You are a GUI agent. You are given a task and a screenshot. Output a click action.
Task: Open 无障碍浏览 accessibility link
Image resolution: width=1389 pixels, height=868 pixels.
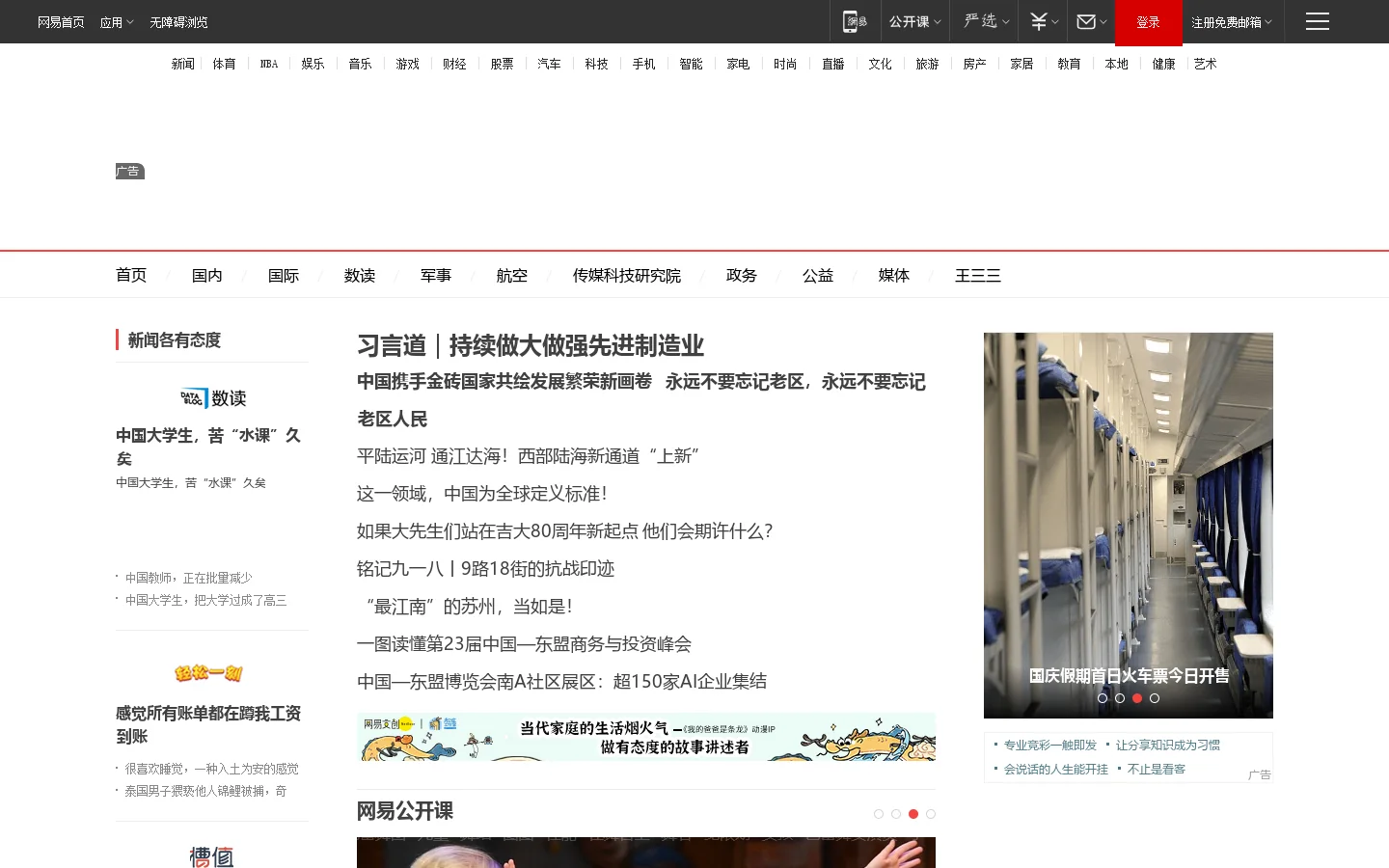[x=178, y=22]
